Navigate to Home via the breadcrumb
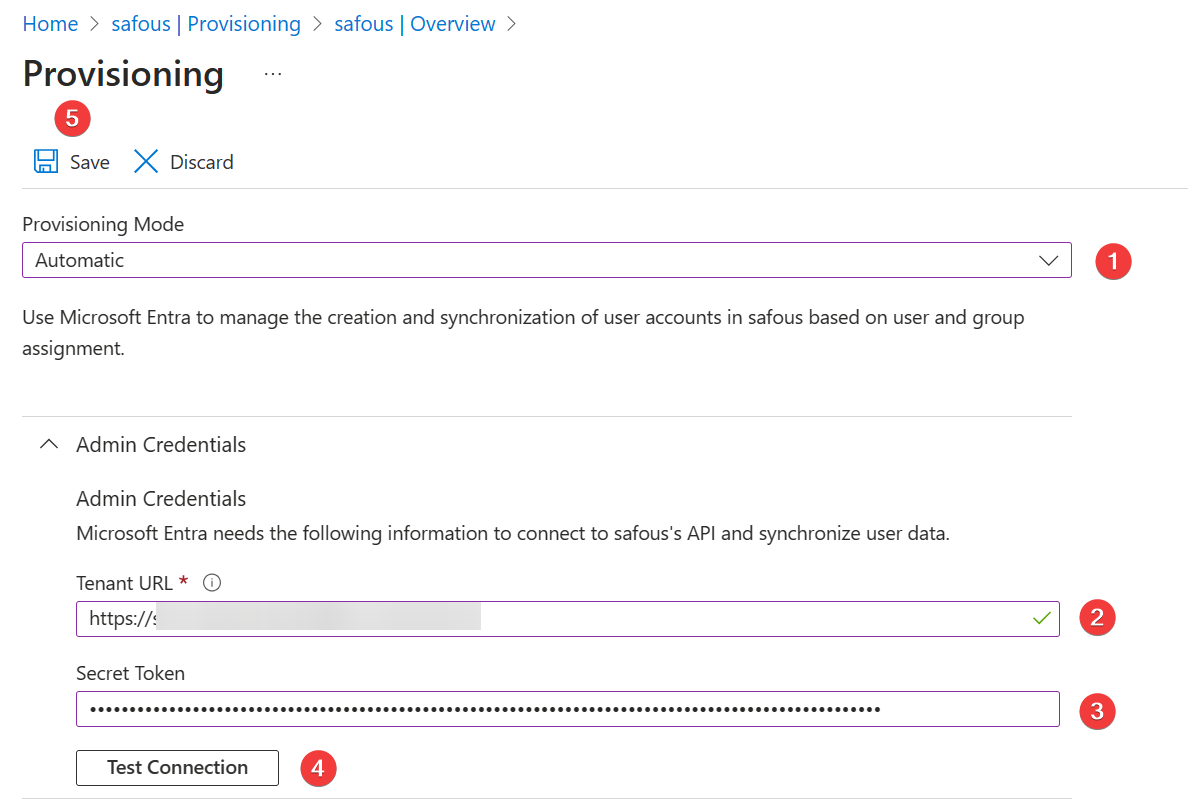1188x805 pixels. pyautogui.click(x=50, y=23)
